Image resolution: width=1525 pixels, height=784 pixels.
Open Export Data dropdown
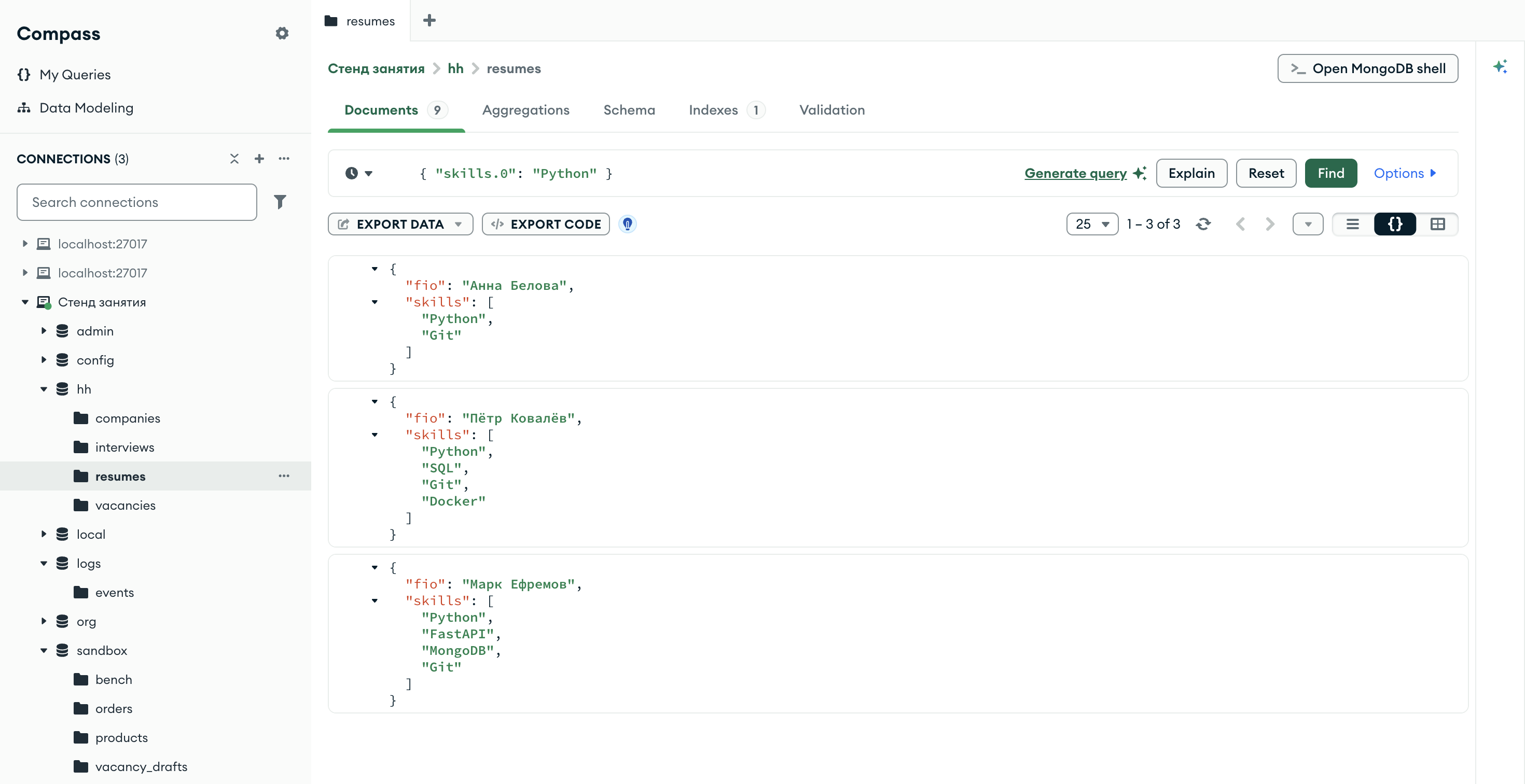(x=400, y=224)
